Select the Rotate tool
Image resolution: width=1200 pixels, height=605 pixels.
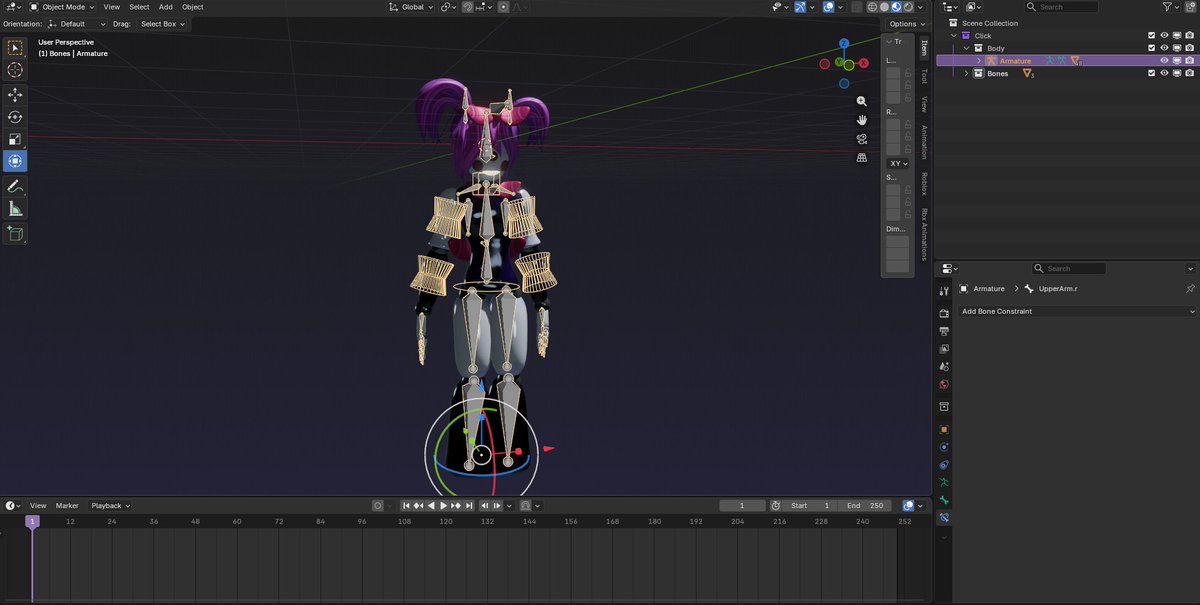15,117
